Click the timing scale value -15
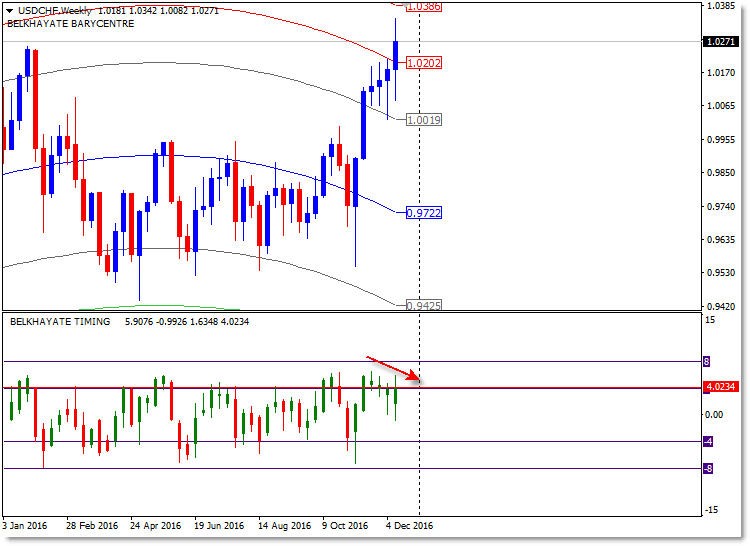 coord(712,510)
